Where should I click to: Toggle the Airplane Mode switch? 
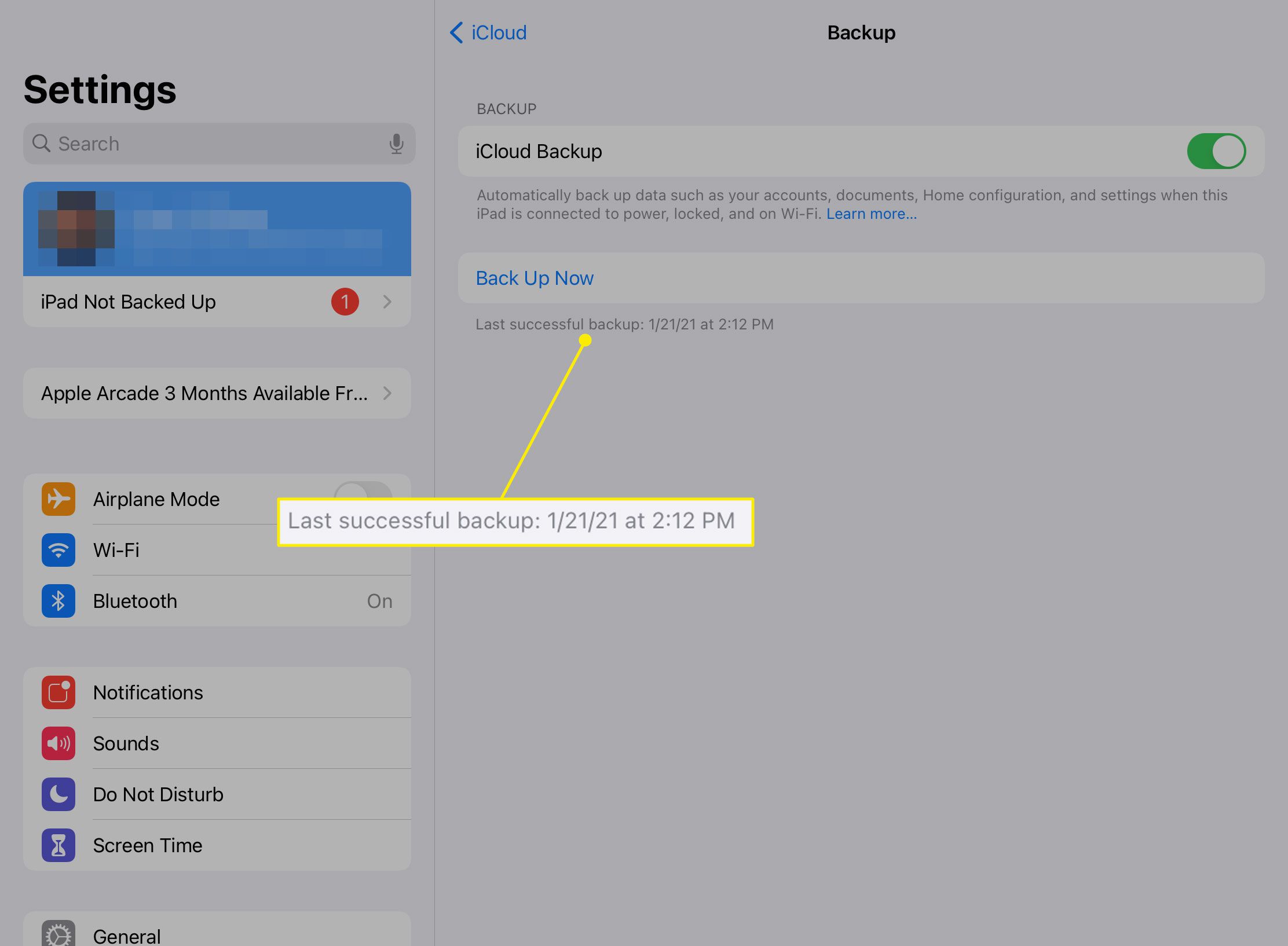pos(363,490)
